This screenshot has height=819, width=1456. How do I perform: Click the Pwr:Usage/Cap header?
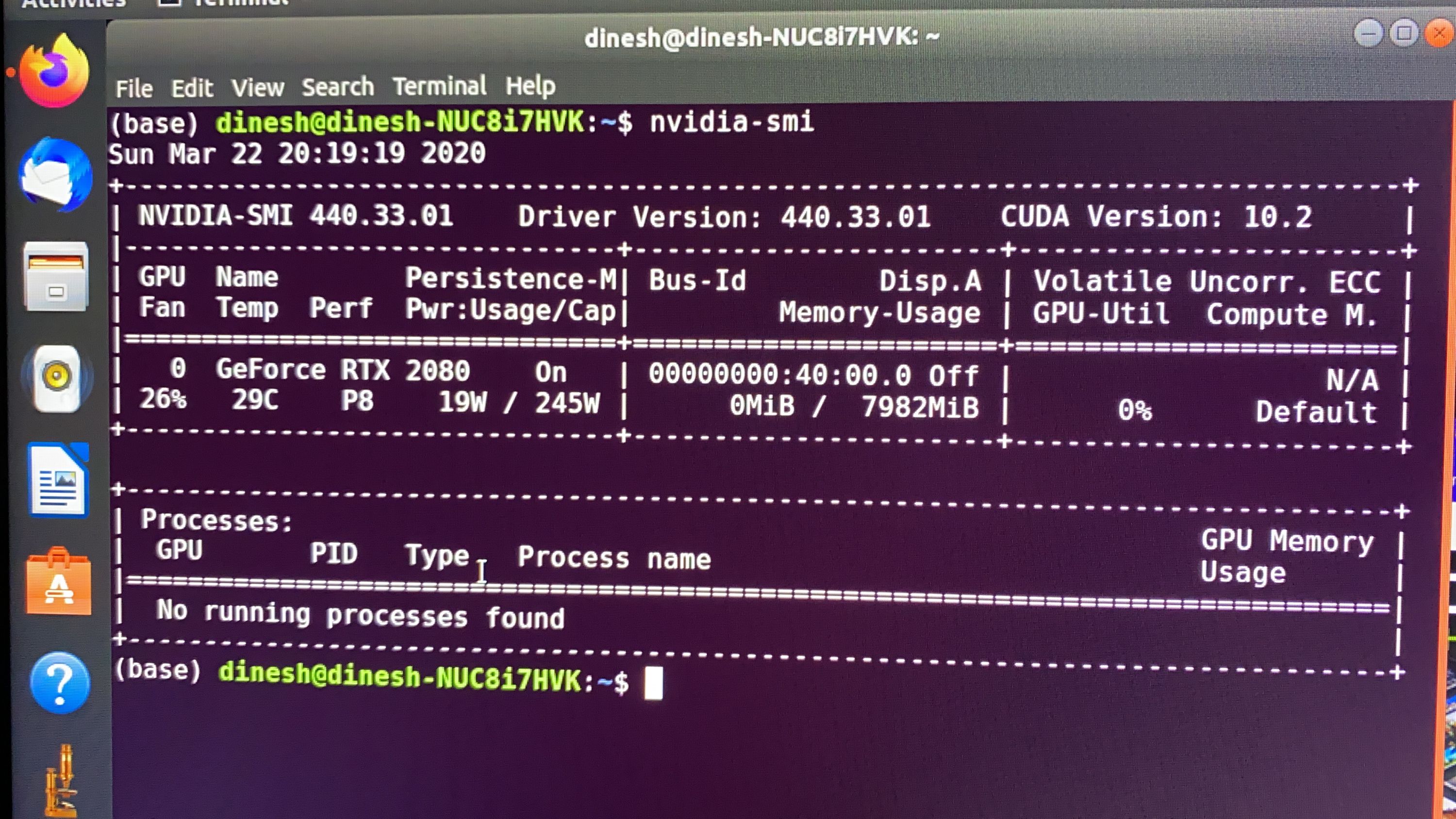(511, 311)
